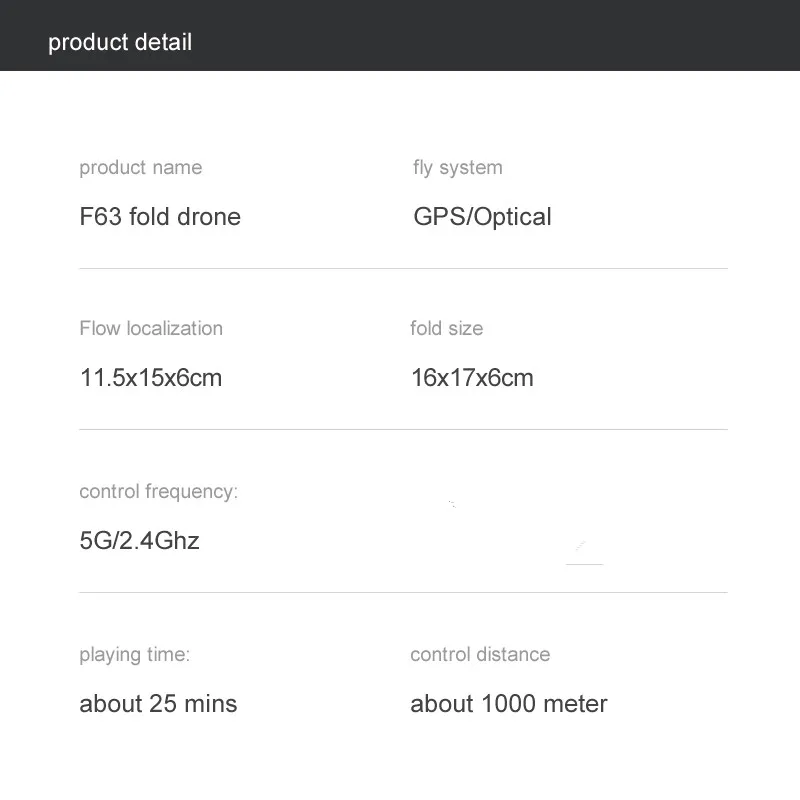Click the "about 25 mins" value
The height and width of the screenshot is (800, 800).
pos(158,704)
